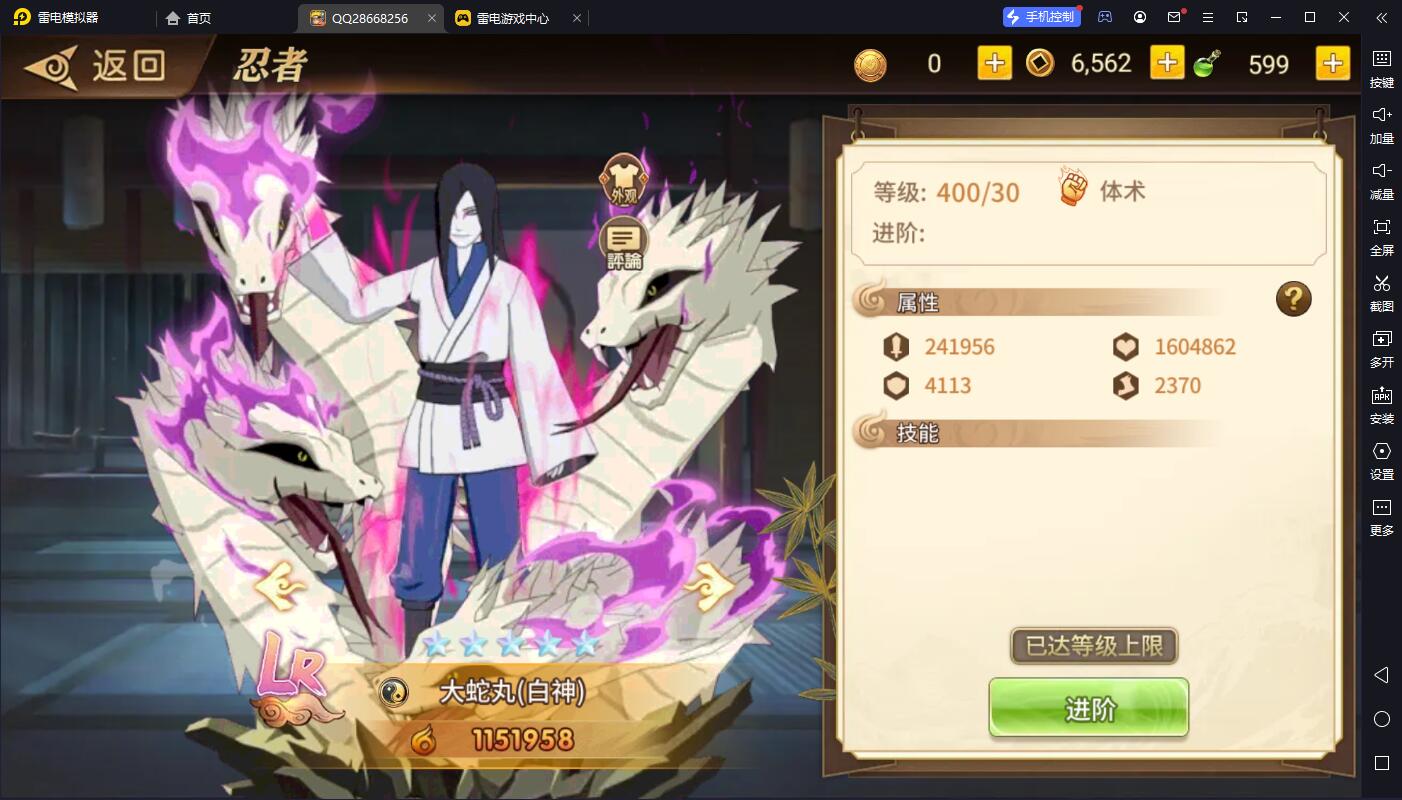Add green potion stamina with plus
This screenshot has height=800, width=1402.
point(1332,64)
